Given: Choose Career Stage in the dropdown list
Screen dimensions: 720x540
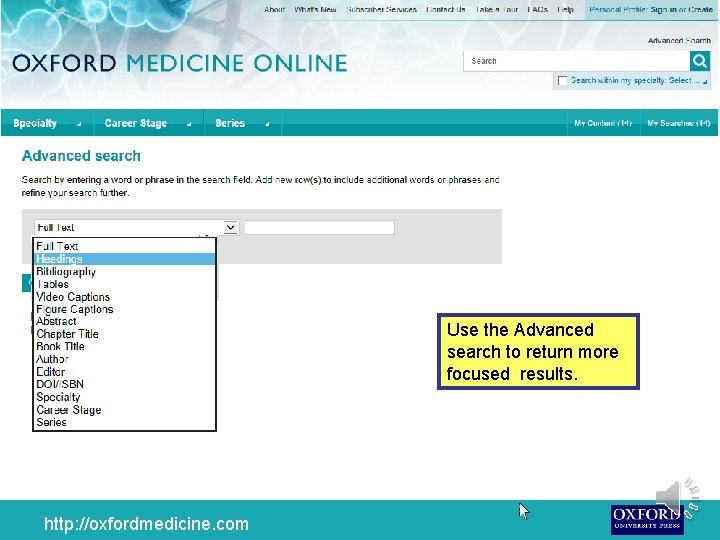Looking at the screenshot, I should click(124, 410).
